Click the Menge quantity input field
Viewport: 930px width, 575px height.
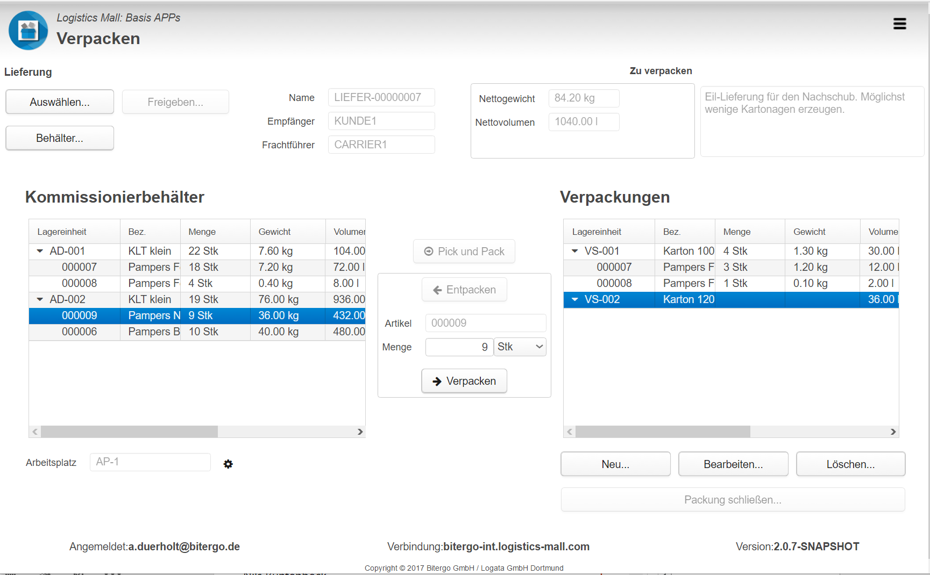point(459,347)
